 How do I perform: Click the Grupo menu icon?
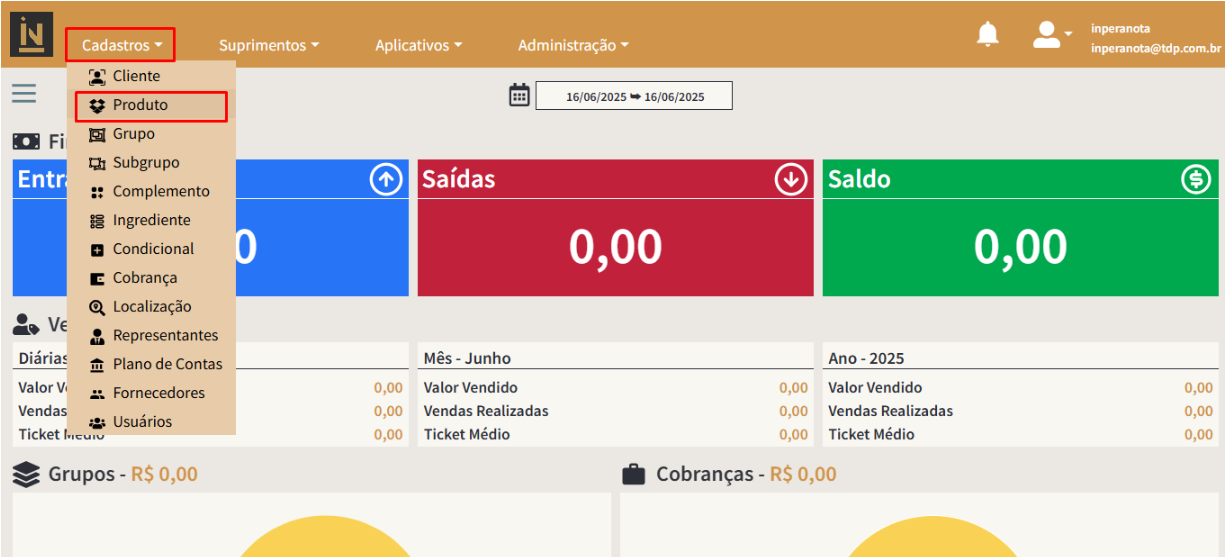[x=97, y=134]
